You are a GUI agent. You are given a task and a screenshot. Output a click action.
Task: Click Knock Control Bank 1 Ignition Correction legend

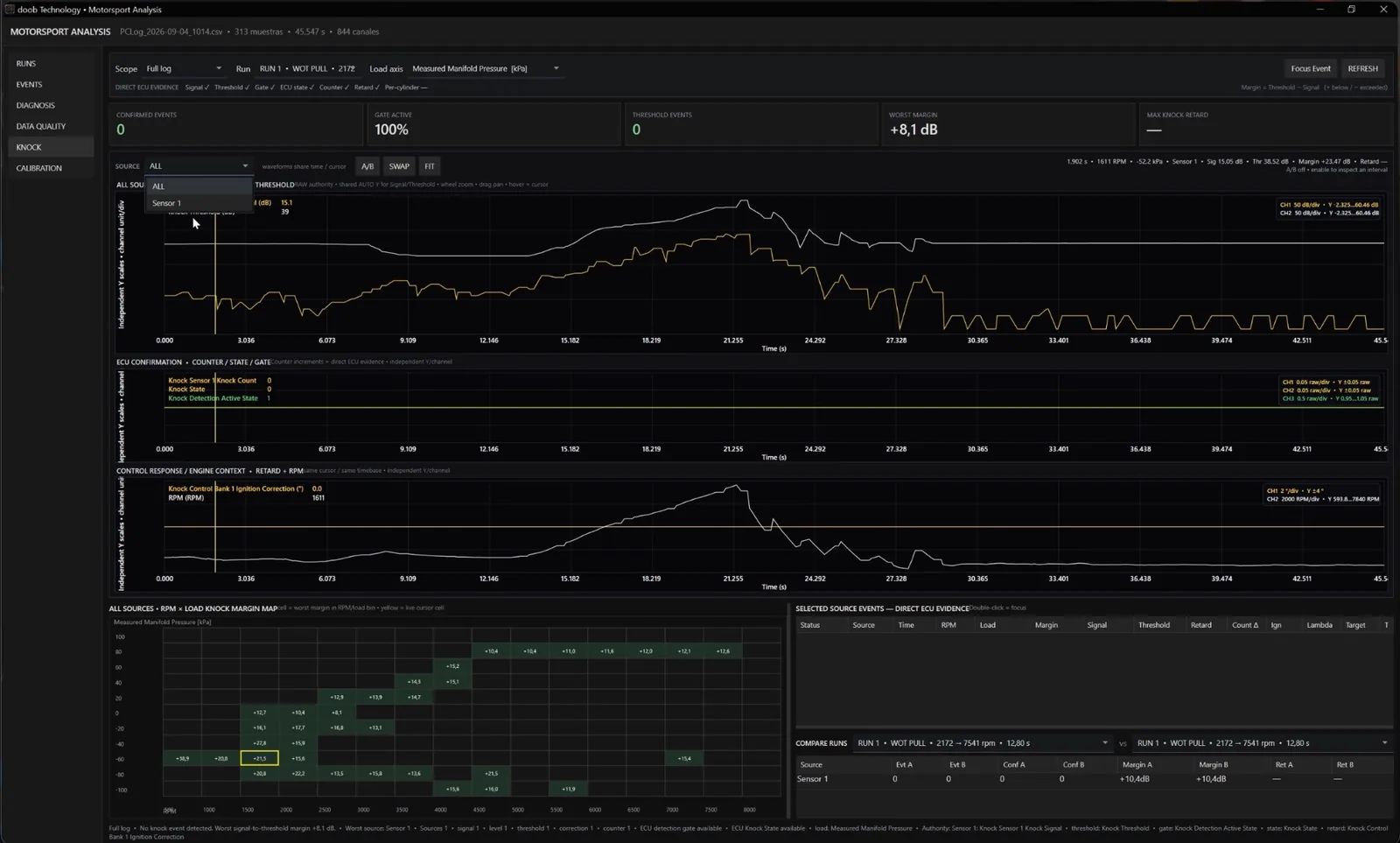235,489
